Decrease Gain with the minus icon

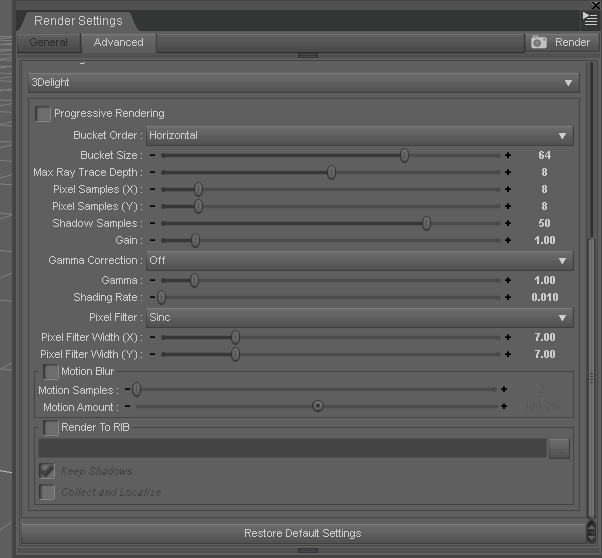coord(152,240)
